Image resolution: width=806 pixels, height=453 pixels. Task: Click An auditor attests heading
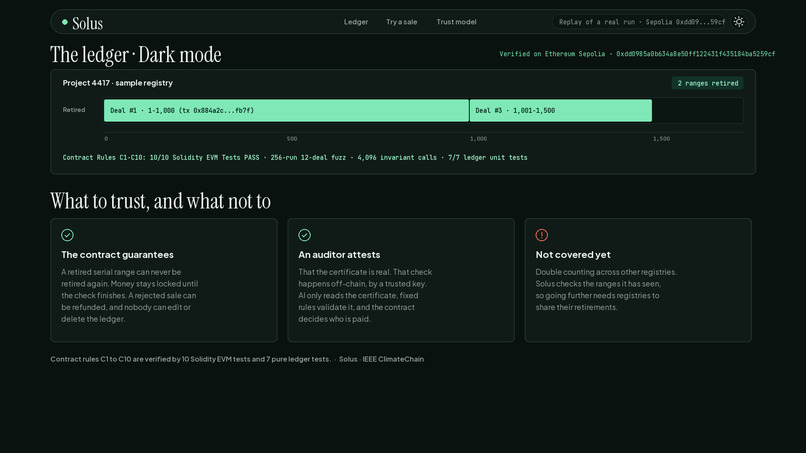339,255
